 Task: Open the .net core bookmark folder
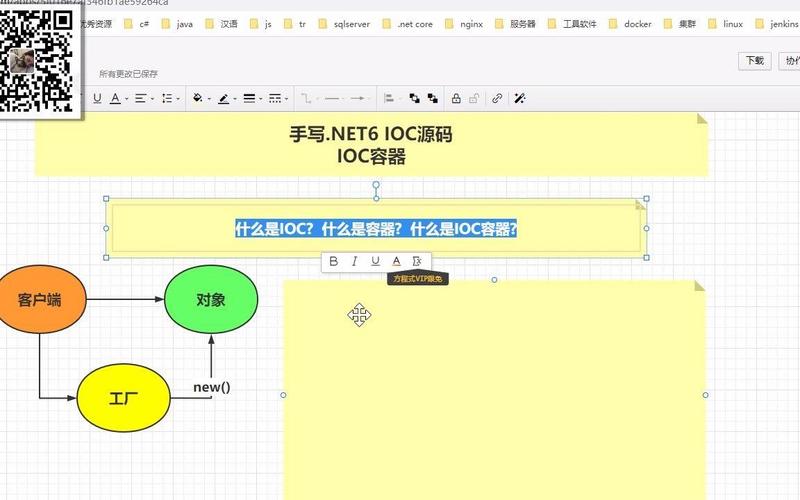408,24
